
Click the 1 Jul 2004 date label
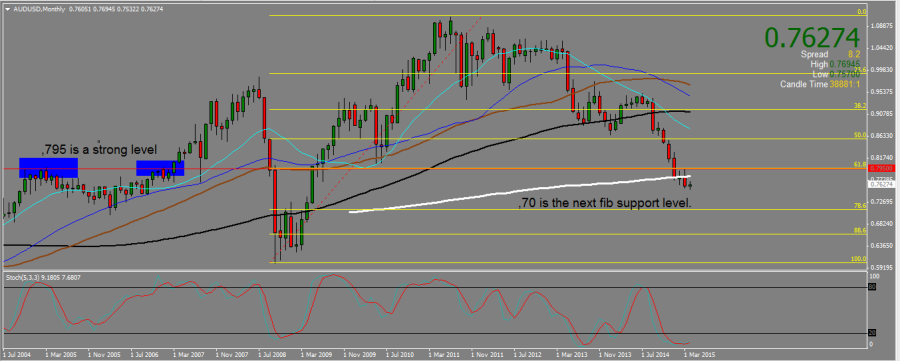pyautogui.click(x=18, y=354)
